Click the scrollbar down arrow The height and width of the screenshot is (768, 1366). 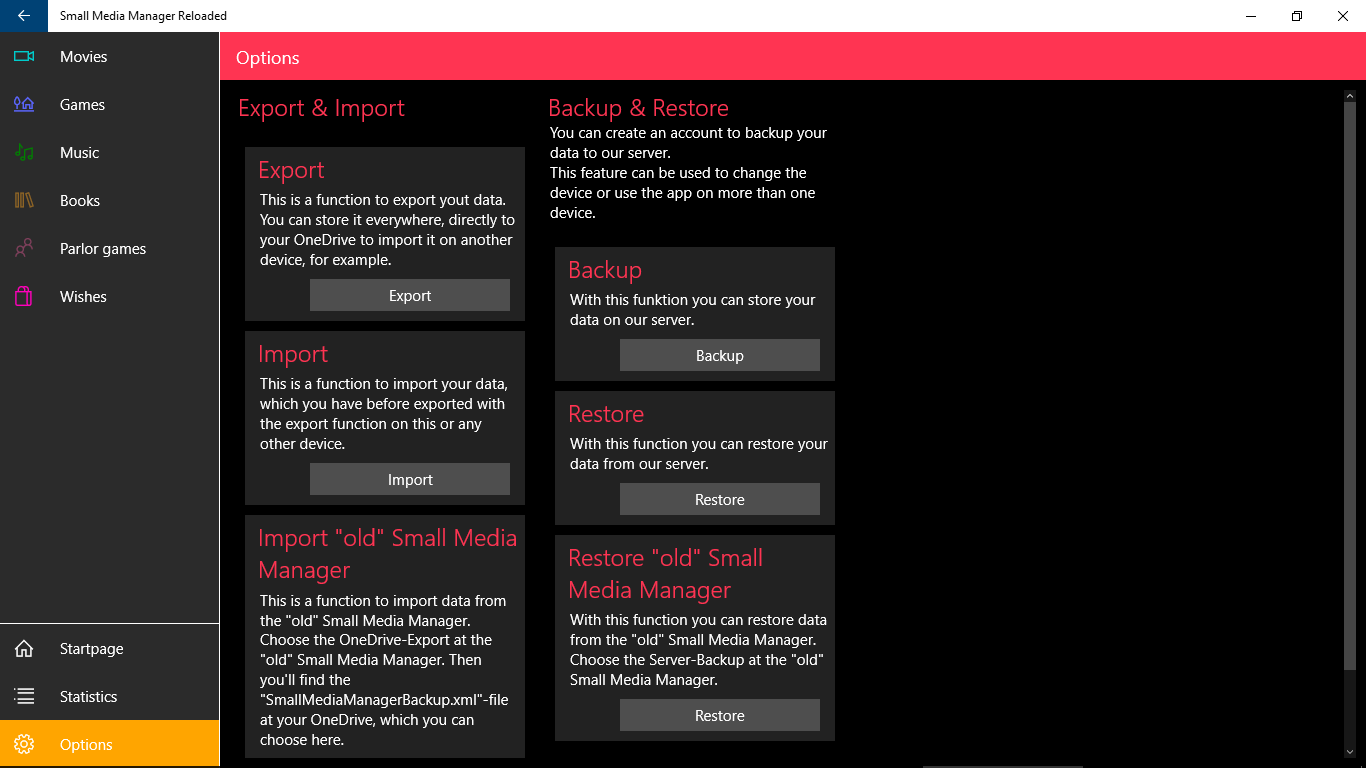coord(1349,751)
